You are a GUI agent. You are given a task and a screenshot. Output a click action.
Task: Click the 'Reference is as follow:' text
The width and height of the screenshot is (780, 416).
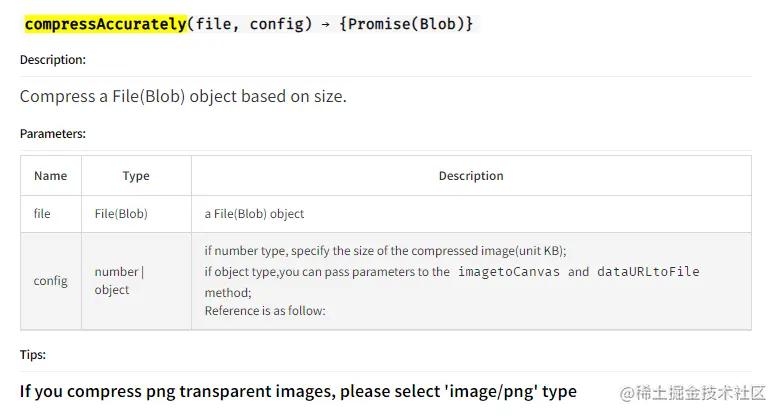pyautogui.click(x=265, y=311)
